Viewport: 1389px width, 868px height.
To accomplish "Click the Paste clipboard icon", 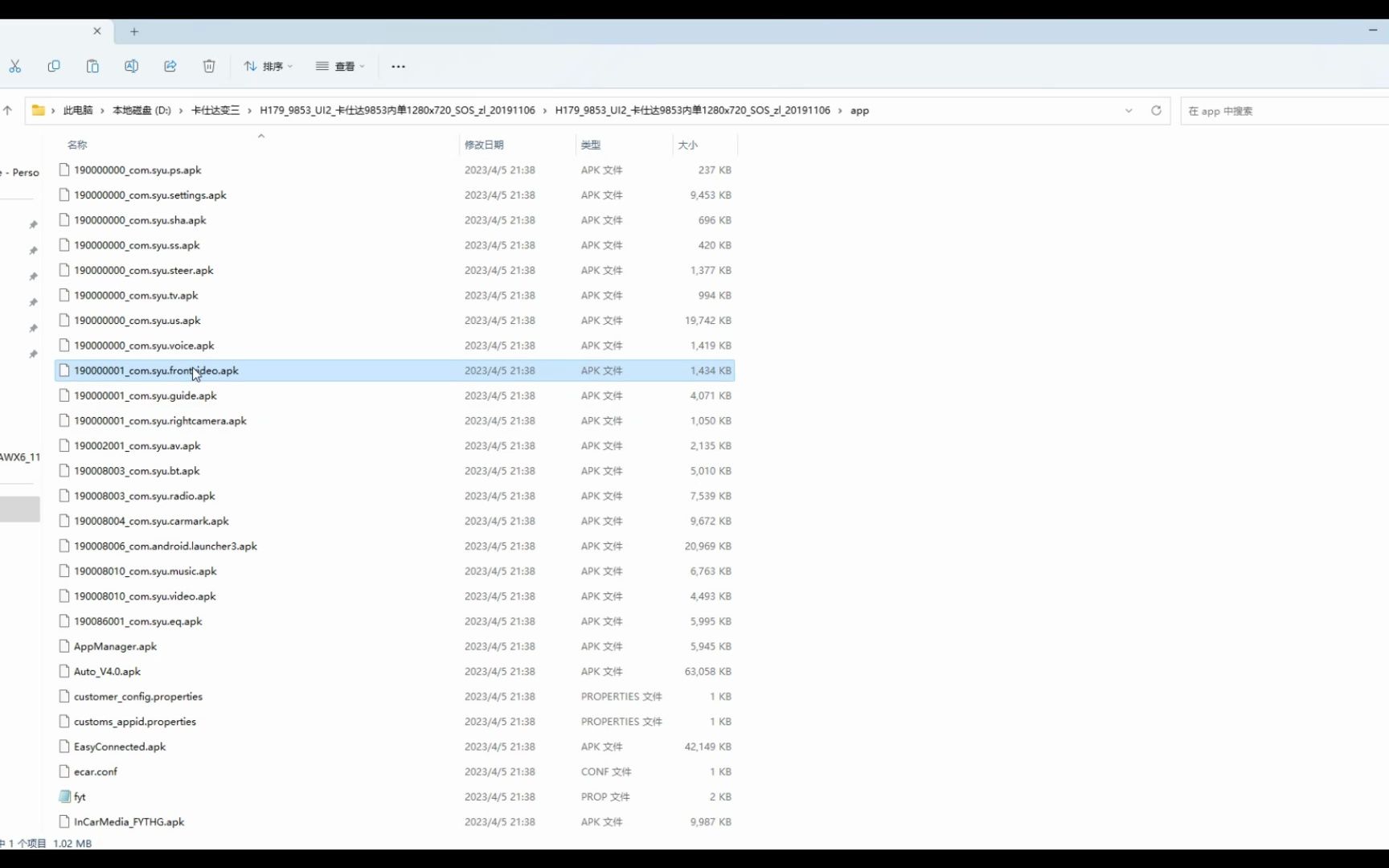I will (x=92, y=66).
